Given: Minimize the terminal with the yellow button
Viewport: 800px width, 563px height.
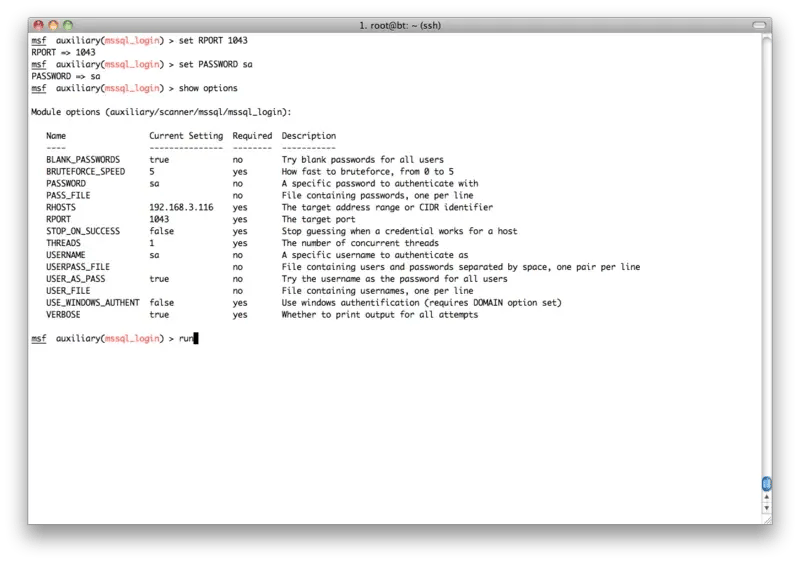Looking at the screenshot, I should [54, 22].
